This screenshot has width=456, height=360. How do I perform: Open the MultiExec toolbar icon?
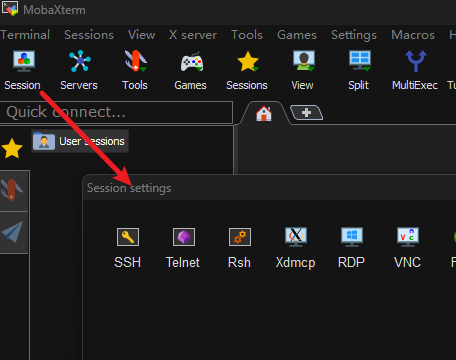coord(415,70)
